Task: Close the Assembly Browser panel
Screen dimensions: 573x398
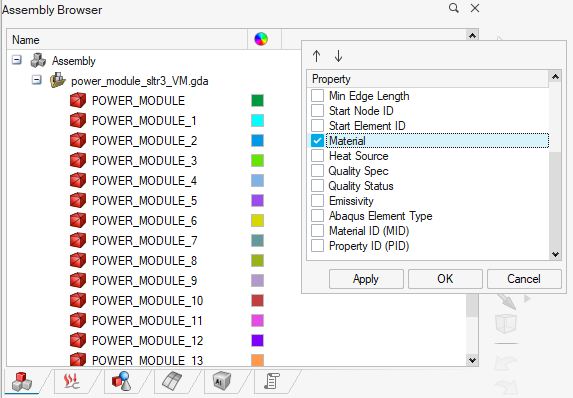Action: pyautogui.click(x=475, y=8)
